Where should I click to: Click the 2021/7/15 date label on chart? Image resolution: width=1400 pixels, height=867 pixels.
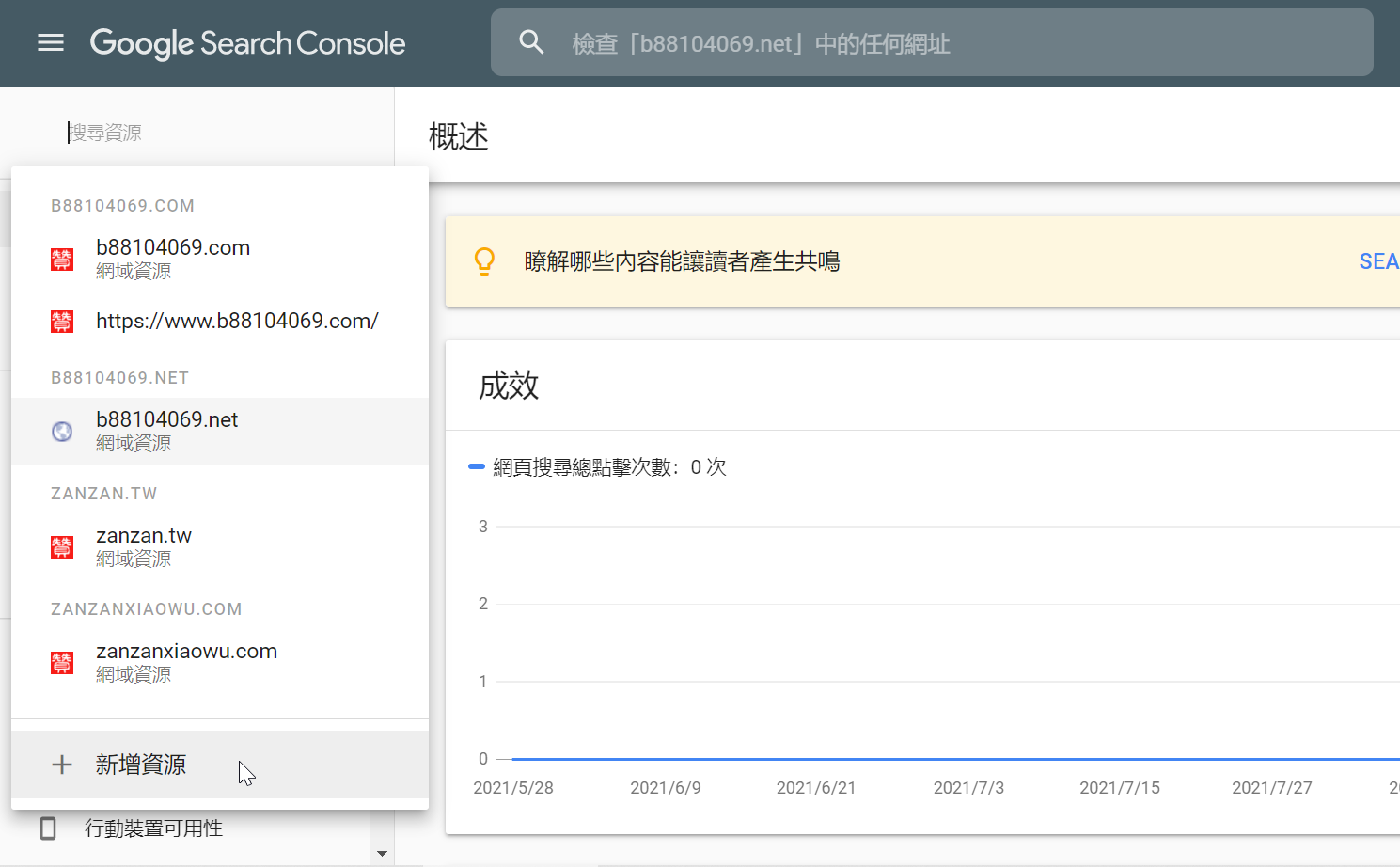pyautogui.click(x=1120, y=788)
